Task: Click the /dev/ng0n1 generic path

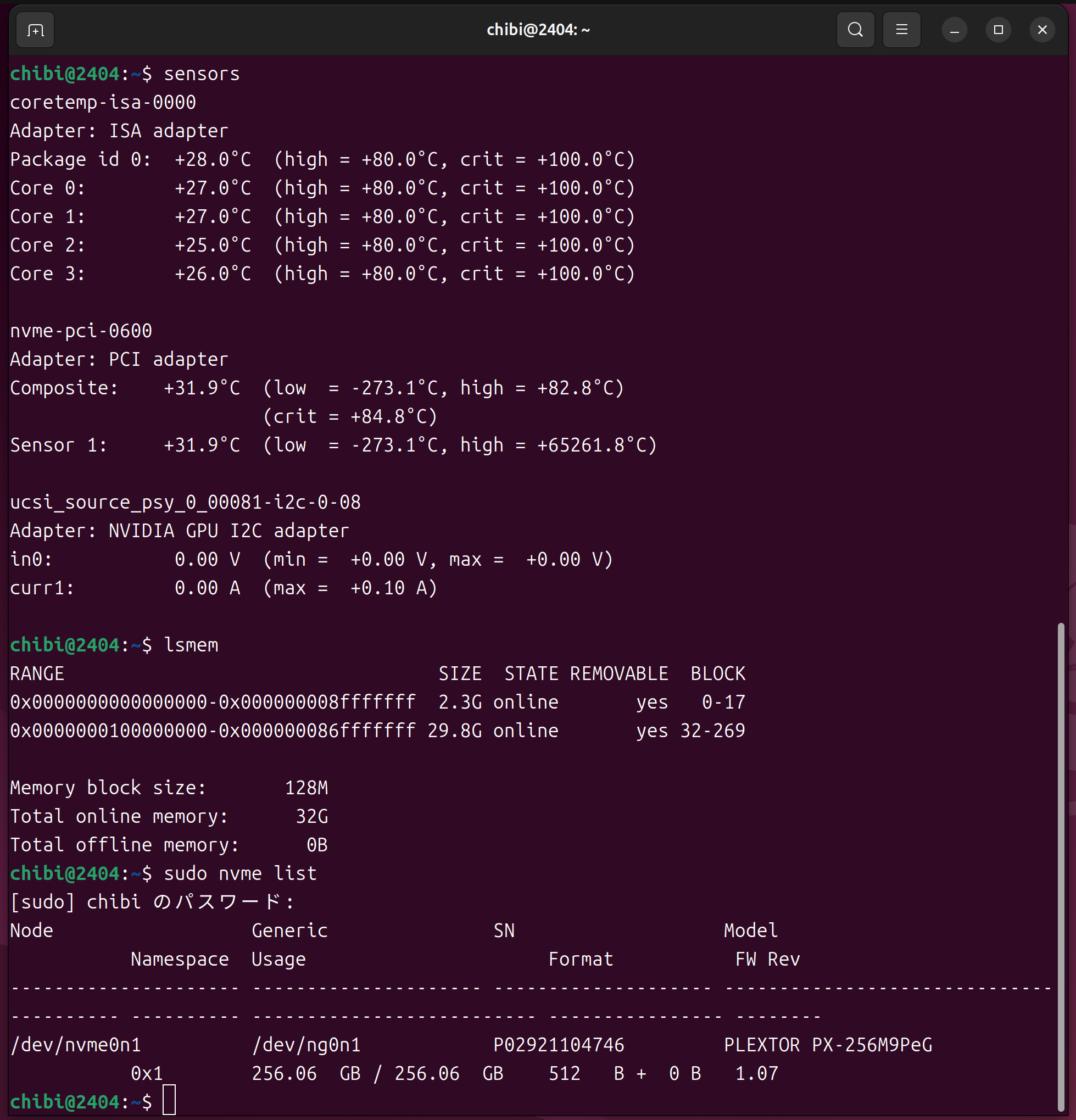Action: pos(306,1045)
